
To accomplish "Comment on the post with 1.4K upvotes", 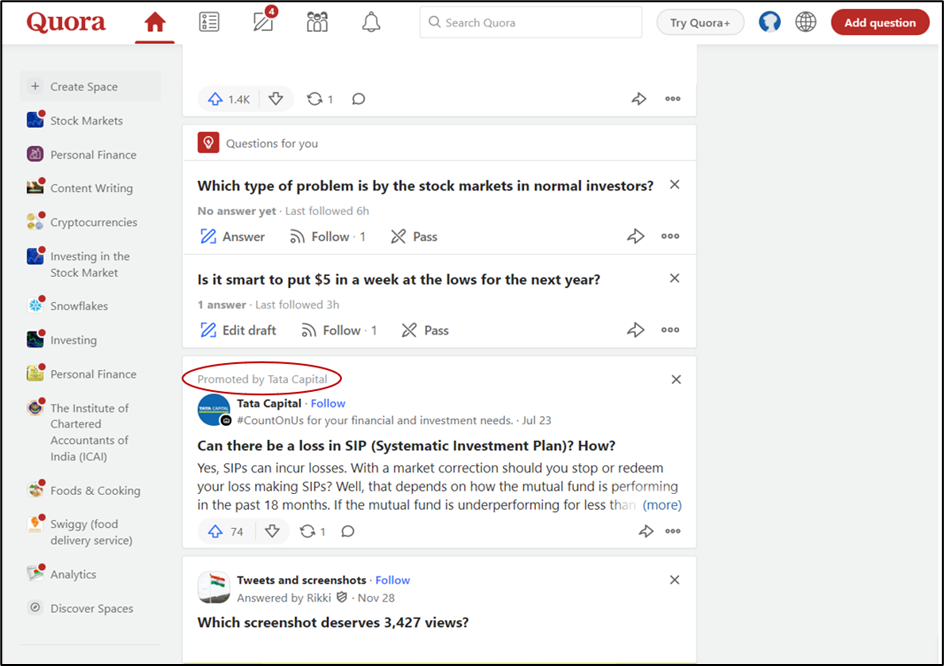I will point(358,99).
